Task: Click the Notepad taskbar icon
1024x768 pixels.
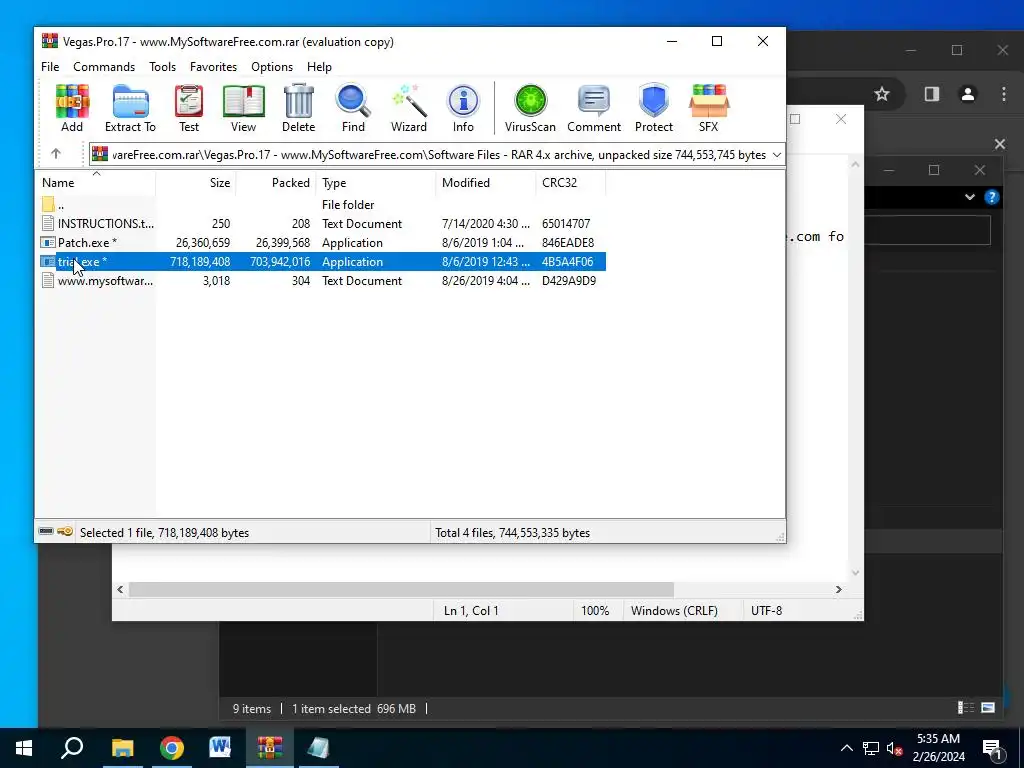Action: pos(319,748)
